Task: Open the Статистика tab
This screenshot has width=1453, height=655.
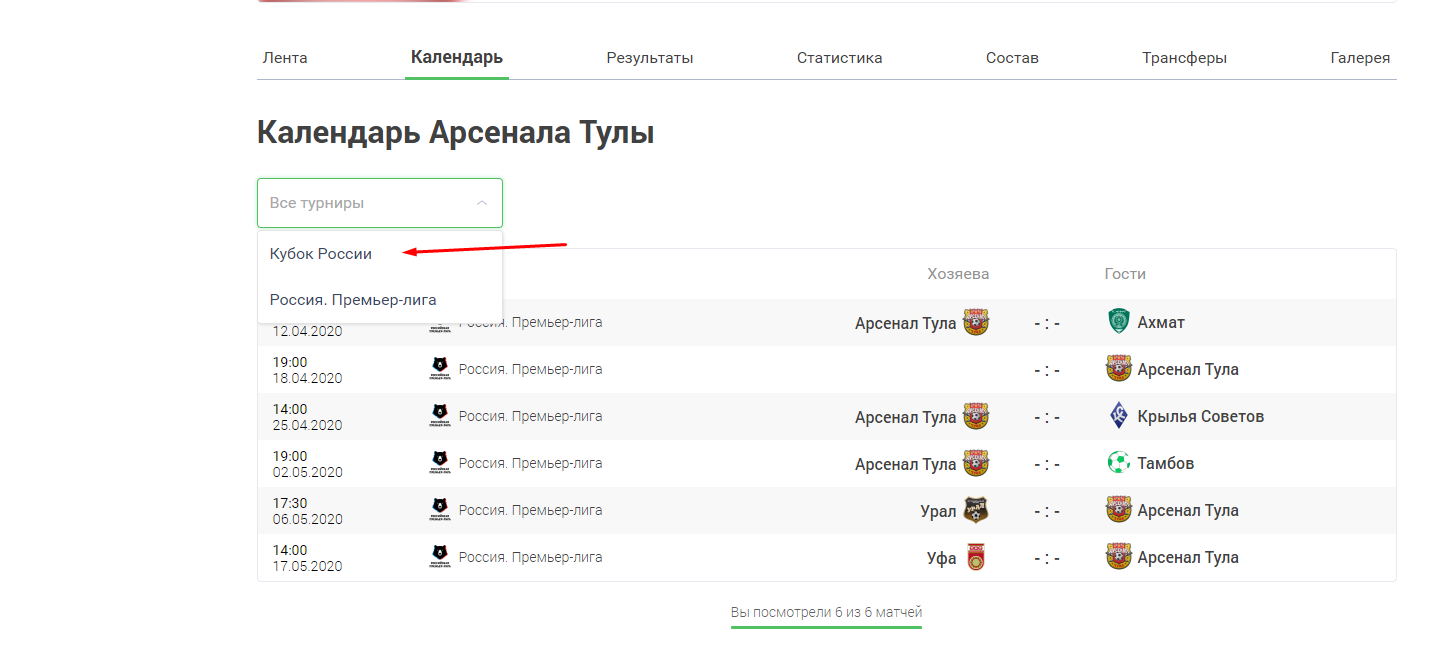Action: [839, 58]
